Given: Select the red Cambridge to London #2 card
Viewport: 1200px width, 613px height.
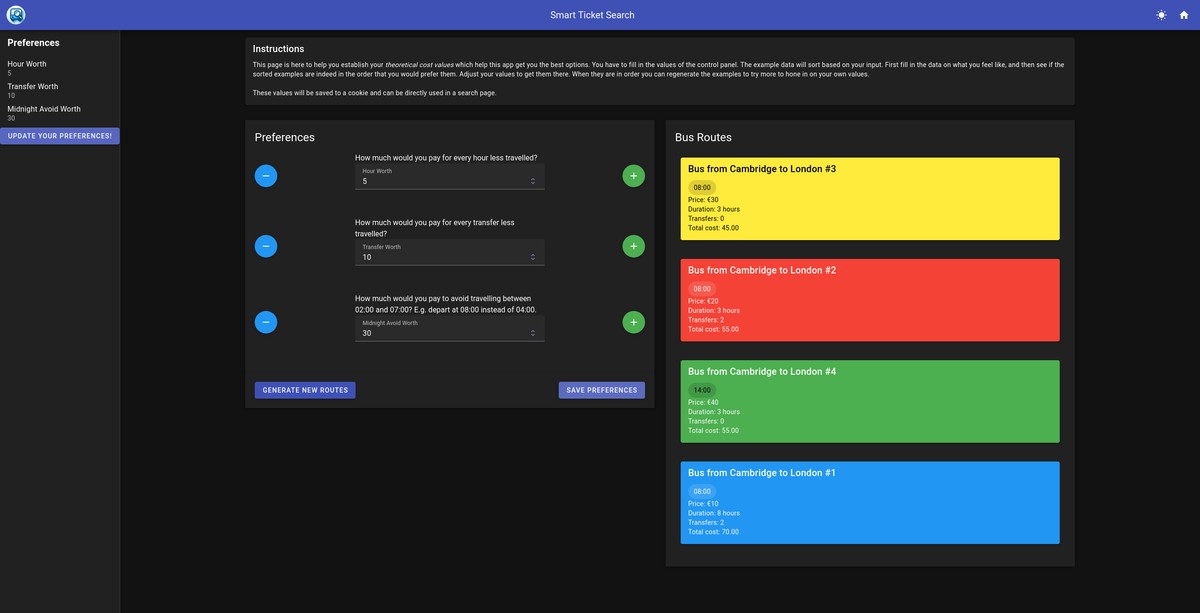Looking at the screenshot, I should click(869, 300).
